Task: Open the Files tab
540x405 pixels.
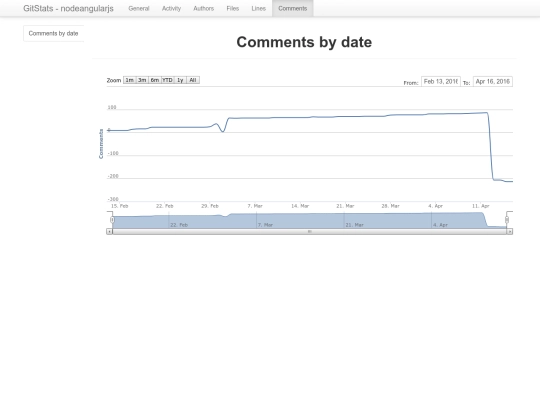Action: pos(233,8)
